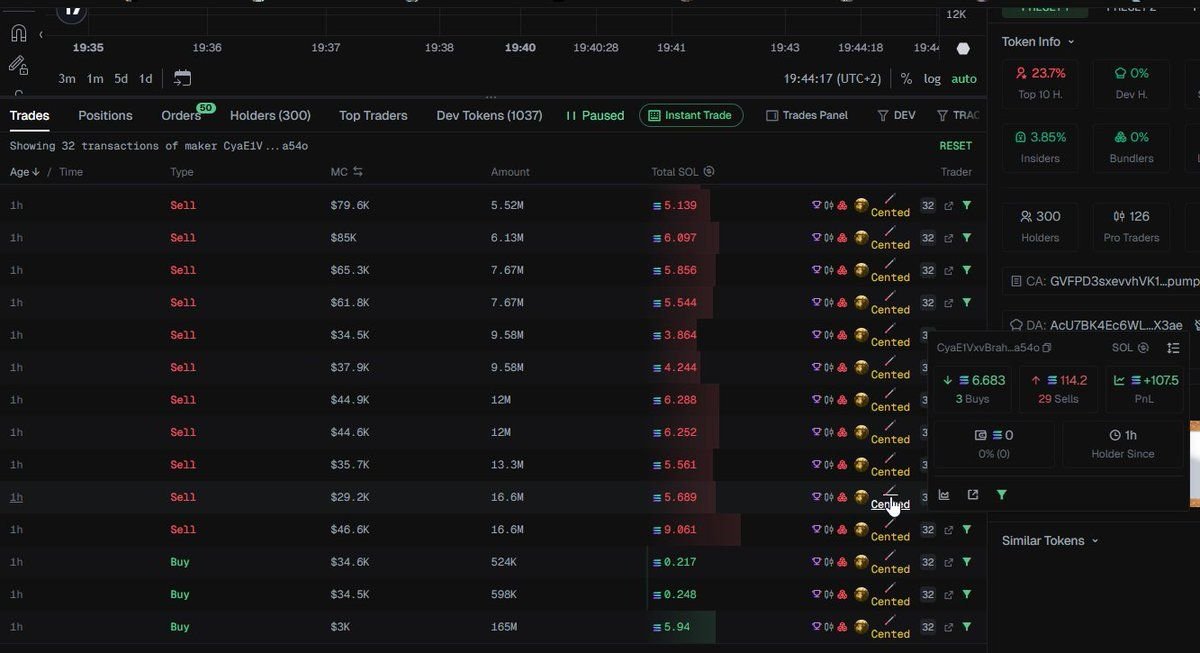Screen dimensions: 1200x653
Task: Open the Dev Tokens (1037) tab
Action: tap(489, 115)
